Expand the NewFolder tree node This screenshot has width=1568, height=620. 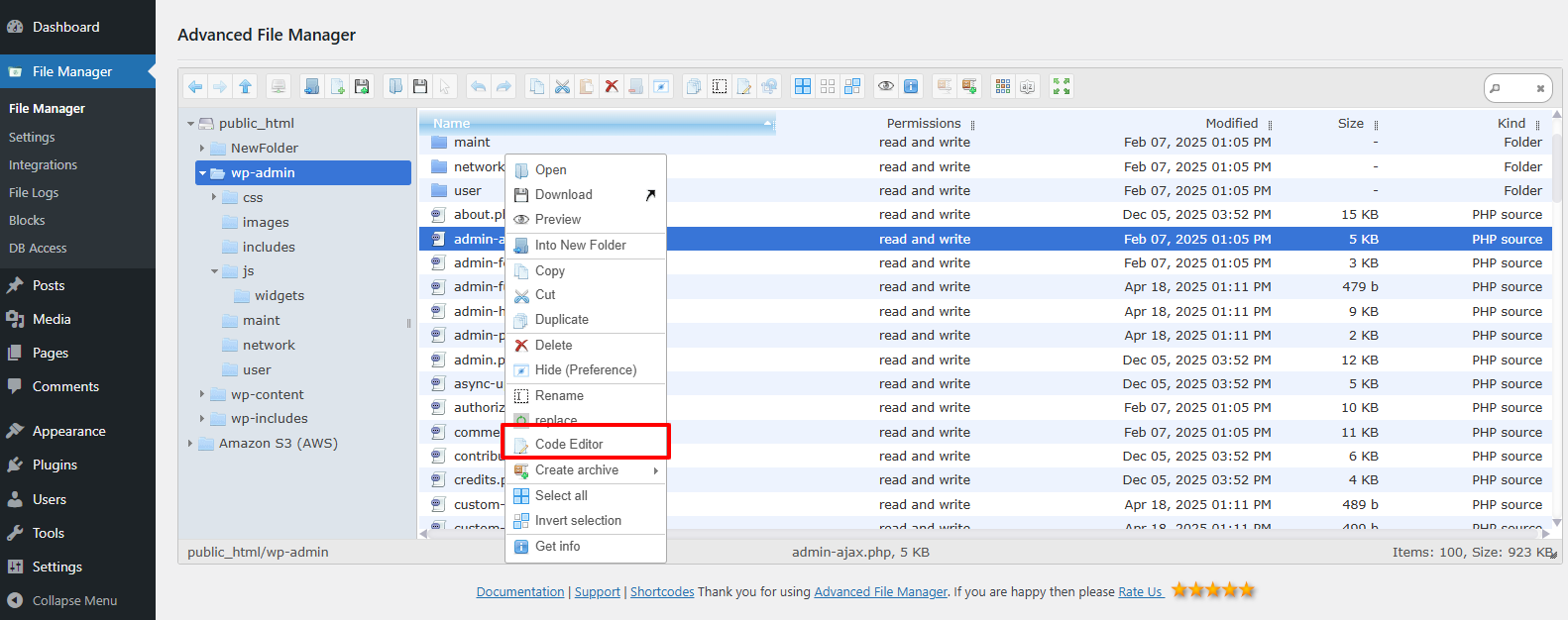(202, 149)
